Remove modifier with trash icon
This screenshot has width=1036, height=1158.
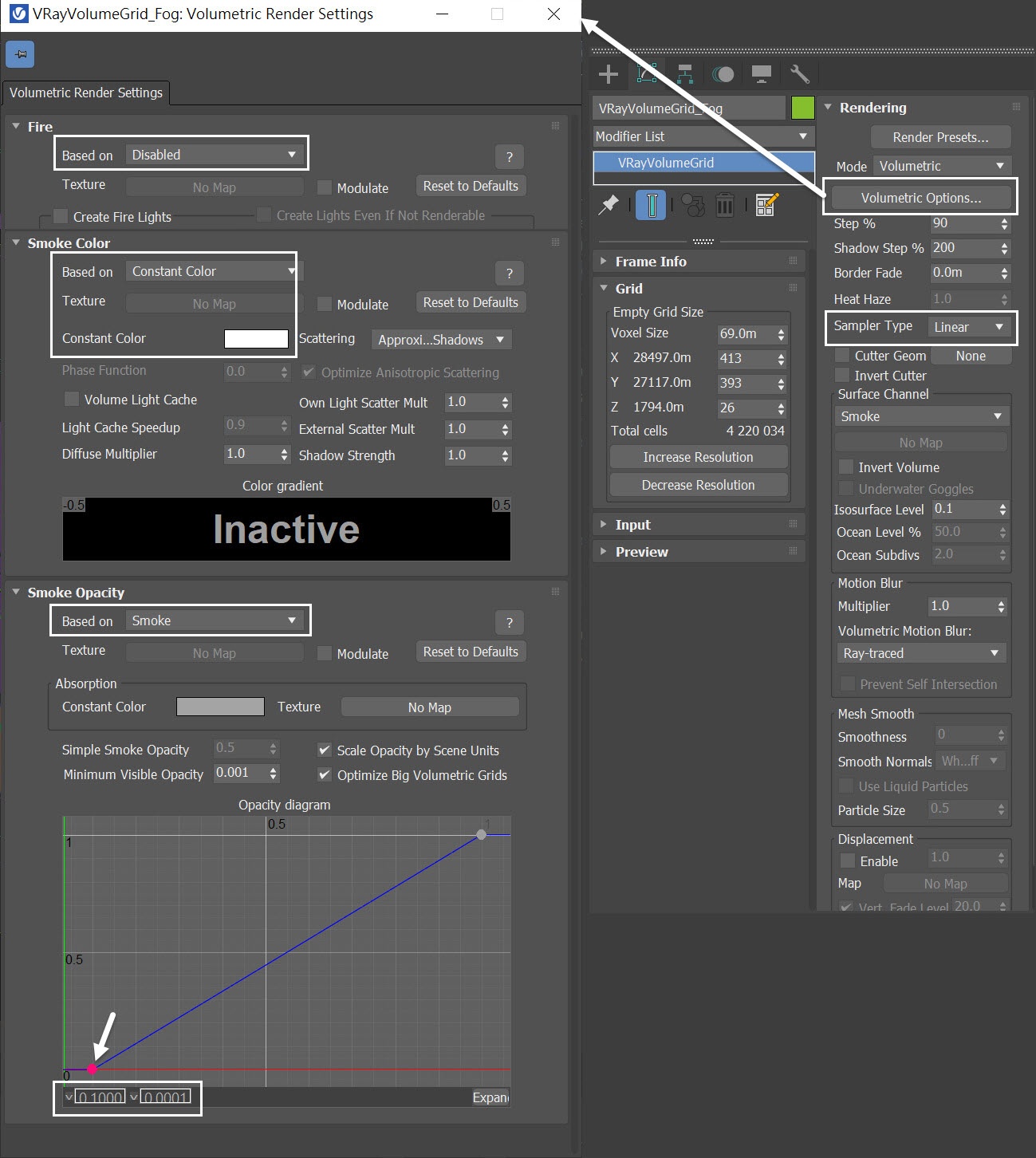(x=725, y=205)
